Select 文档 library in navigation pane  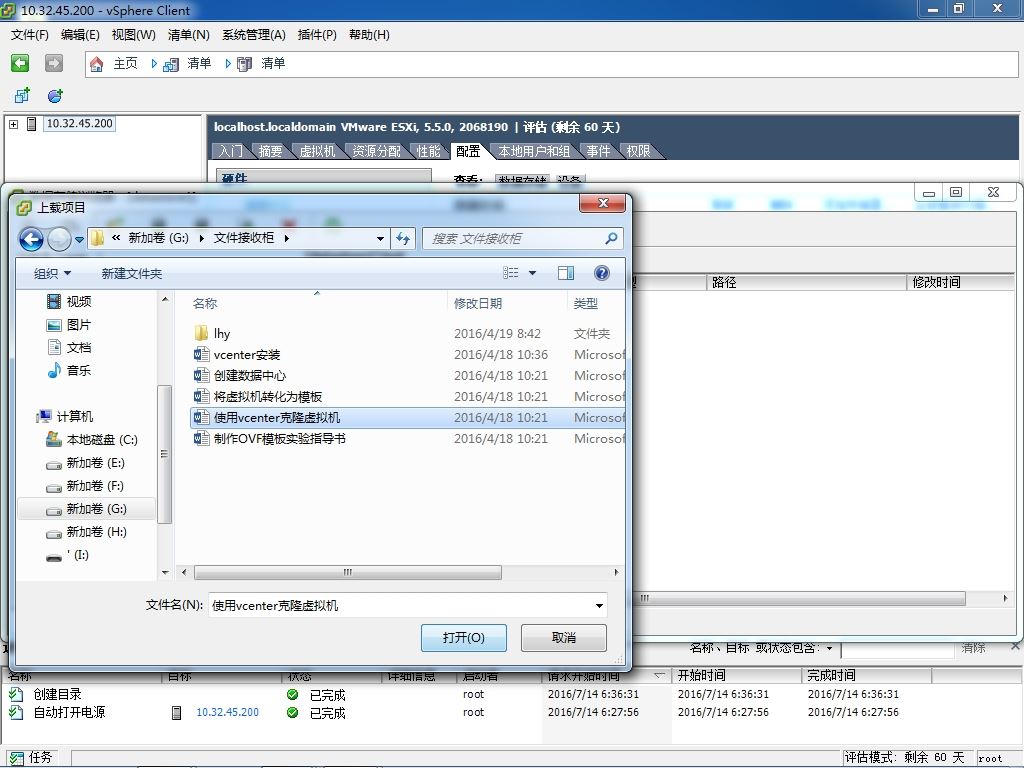pyautogui.click(x=69, y=347)
